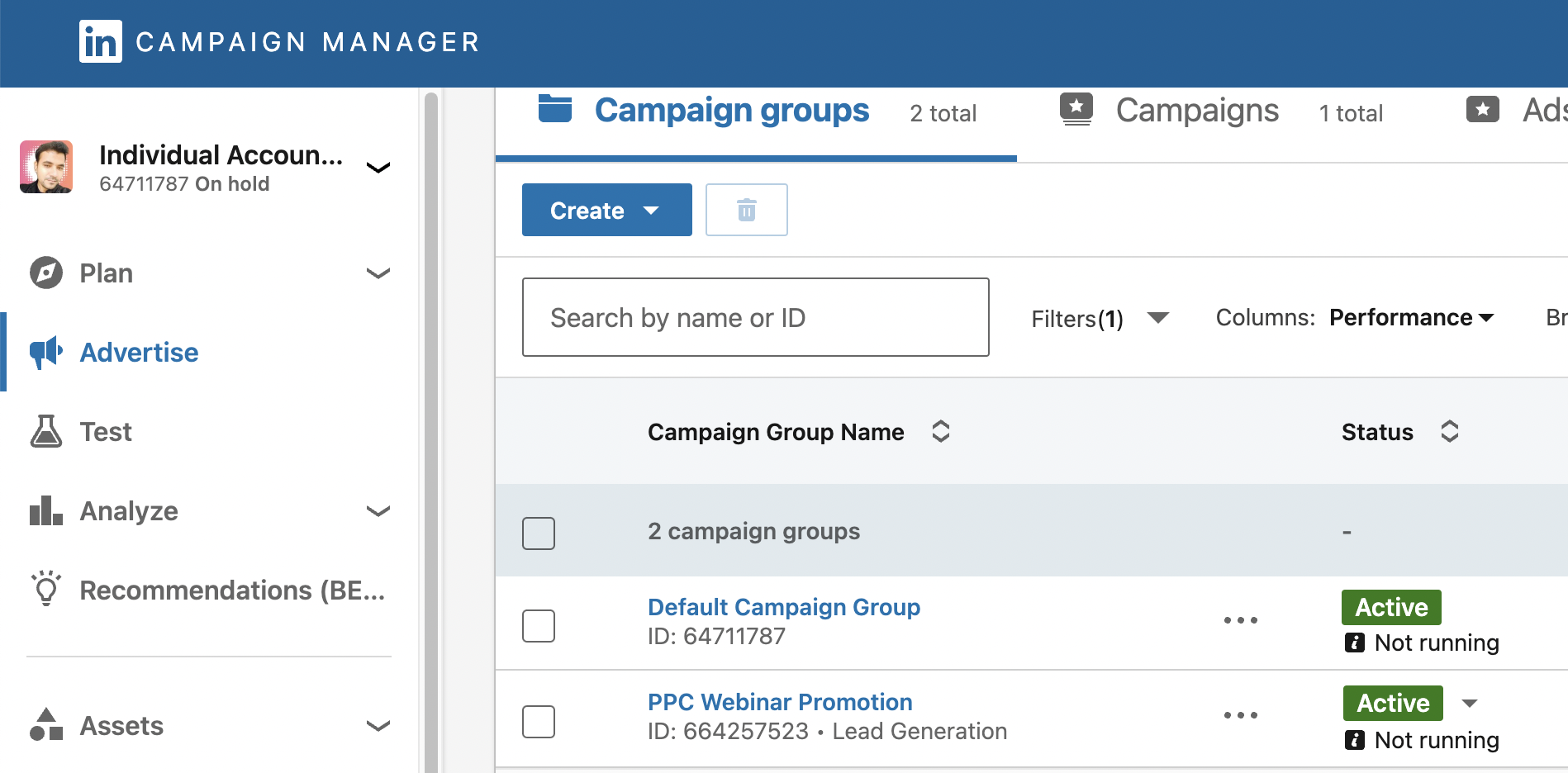The height and width of the screenshot is (773, 1568).
Task: Click the trash delete icon button
Action: tap(746, 210)
